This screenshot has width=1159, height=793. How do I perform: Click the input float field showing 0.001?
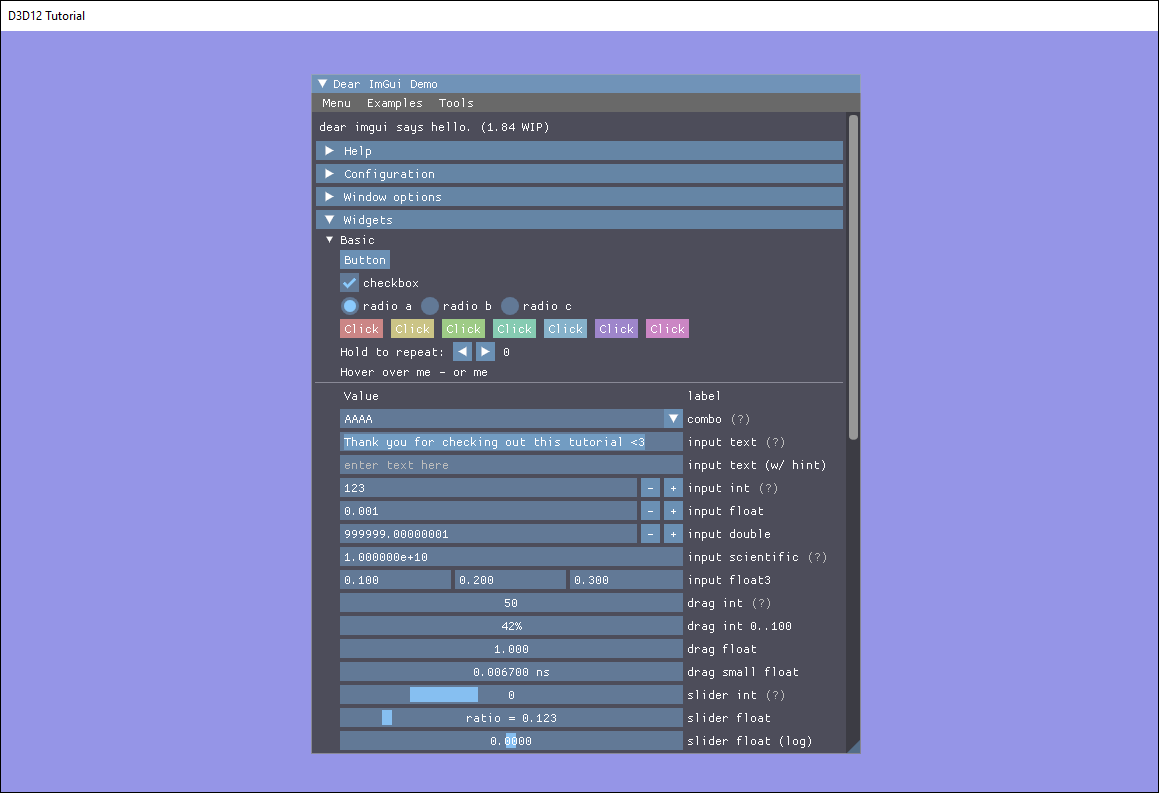pyautogui.click(x=489, y=511)
